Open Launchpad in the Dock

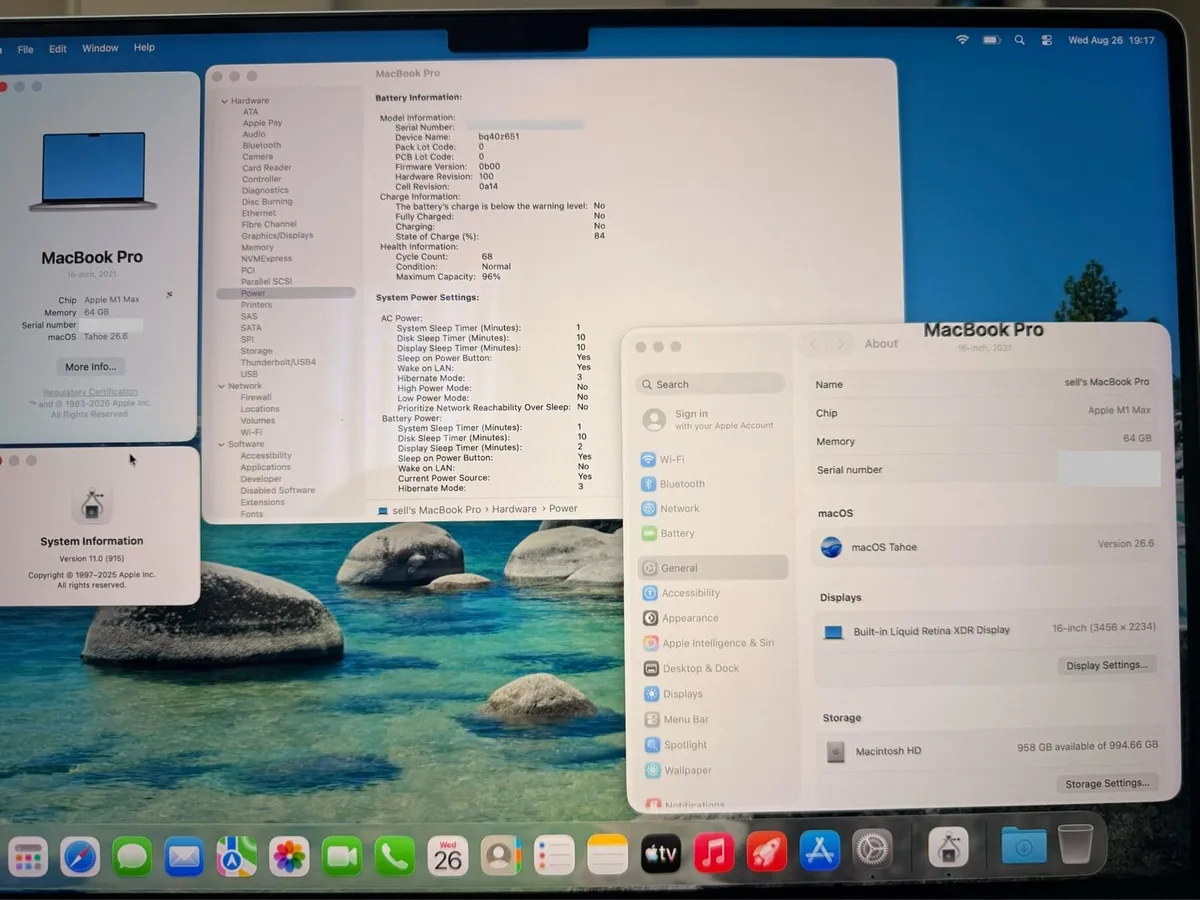pos(28,857)
